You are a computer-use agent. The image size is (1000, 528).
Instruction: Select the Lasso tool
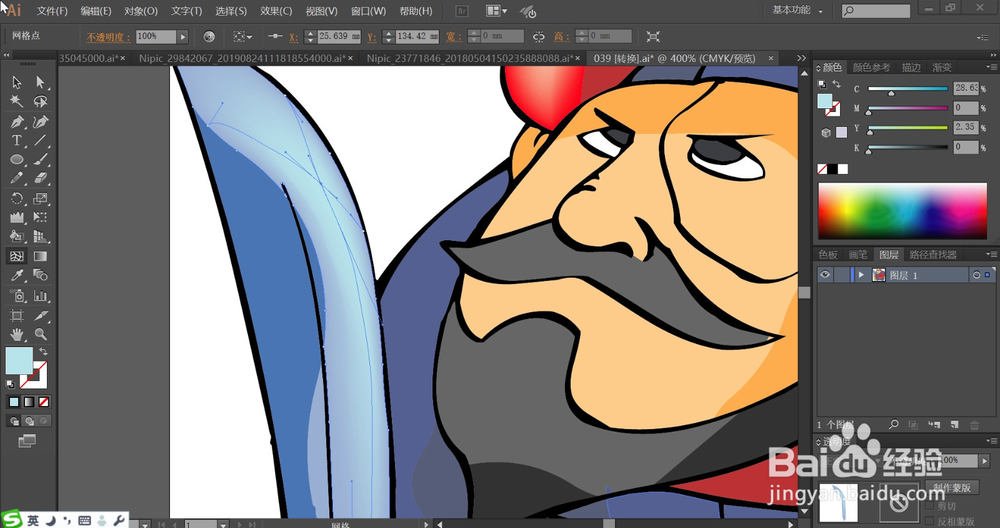click(x=40, y=101)
